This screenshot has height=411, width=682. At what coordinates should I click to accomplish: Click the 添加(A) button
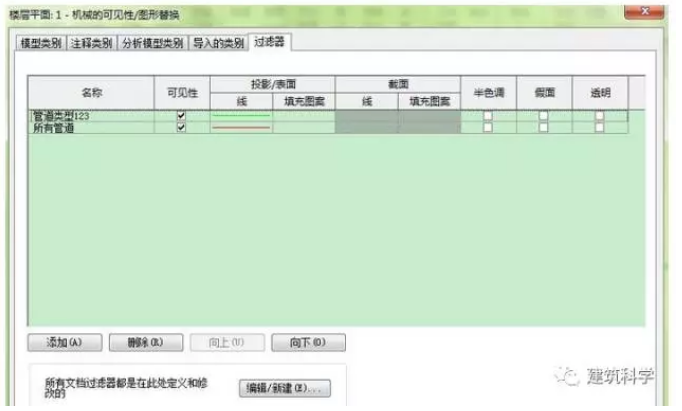point(65,342)
